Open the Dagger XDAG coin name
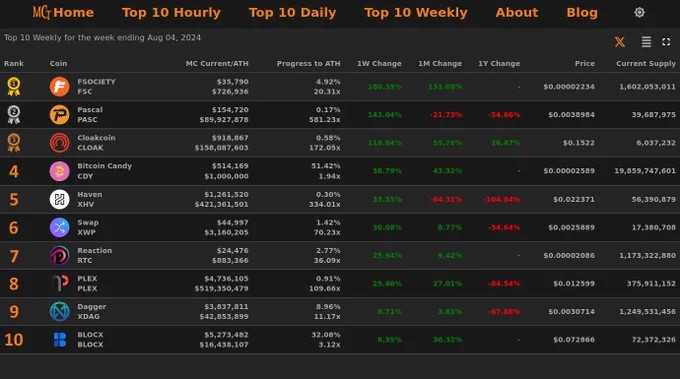This screenshot has height=379, width=680. click(92, 311)
